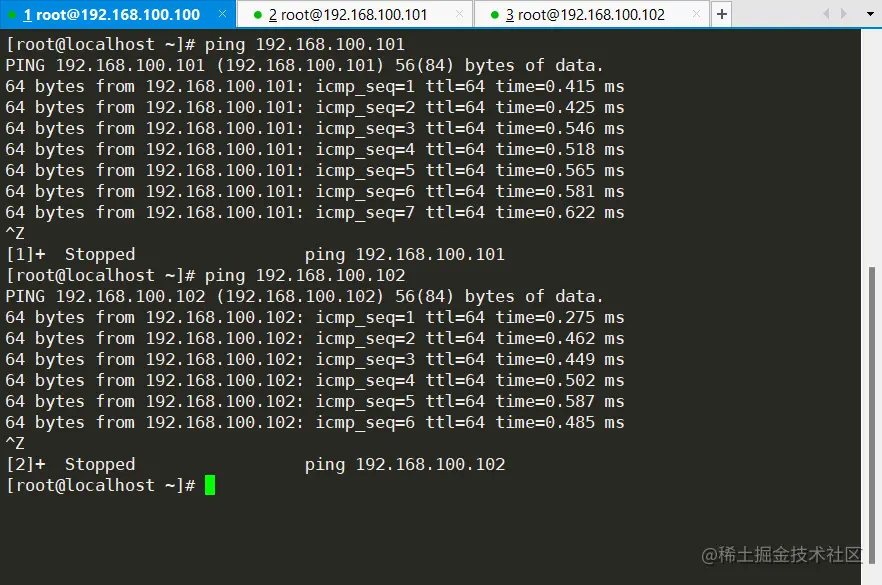Show previous tabs with the left arrow

(826, 14)
